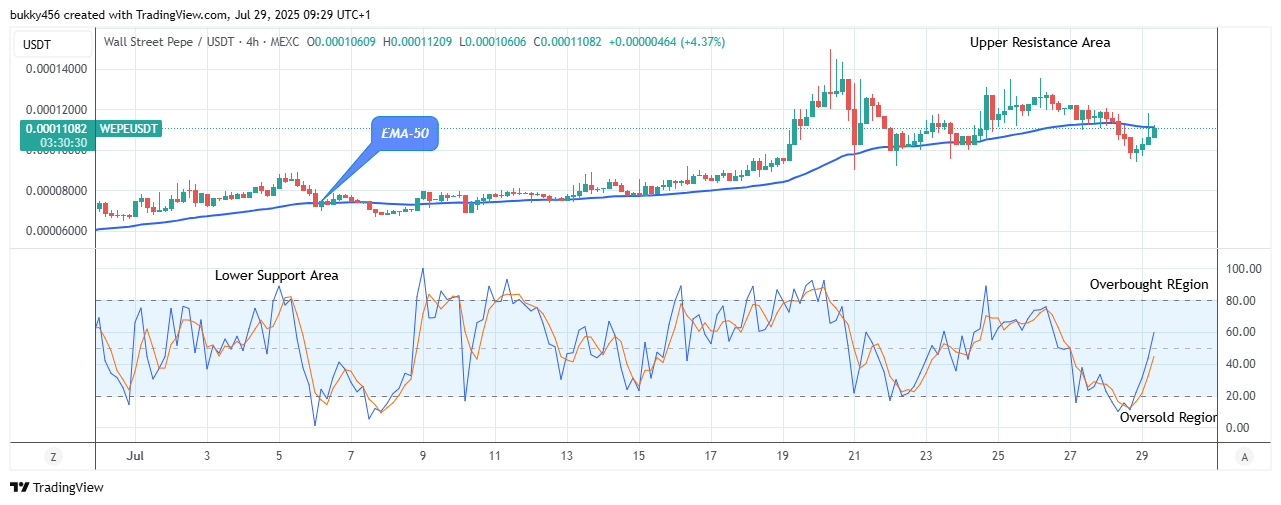Image resolution: width=1281 pixels, height=505 pixels.
Task: Click the Wall Street Pepe / USDT symbol title
Action: coord(171,42)
